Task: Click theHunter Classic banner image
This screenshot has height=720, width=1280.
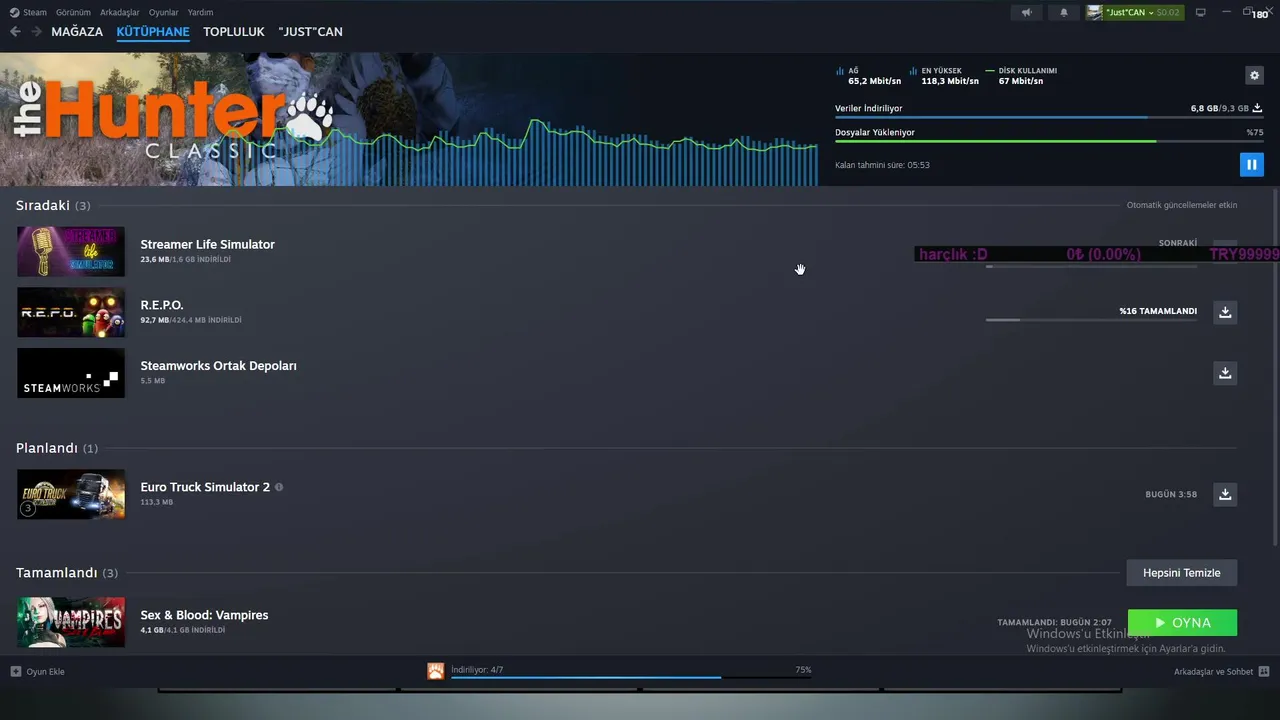Action: click(x=409, y=119)
